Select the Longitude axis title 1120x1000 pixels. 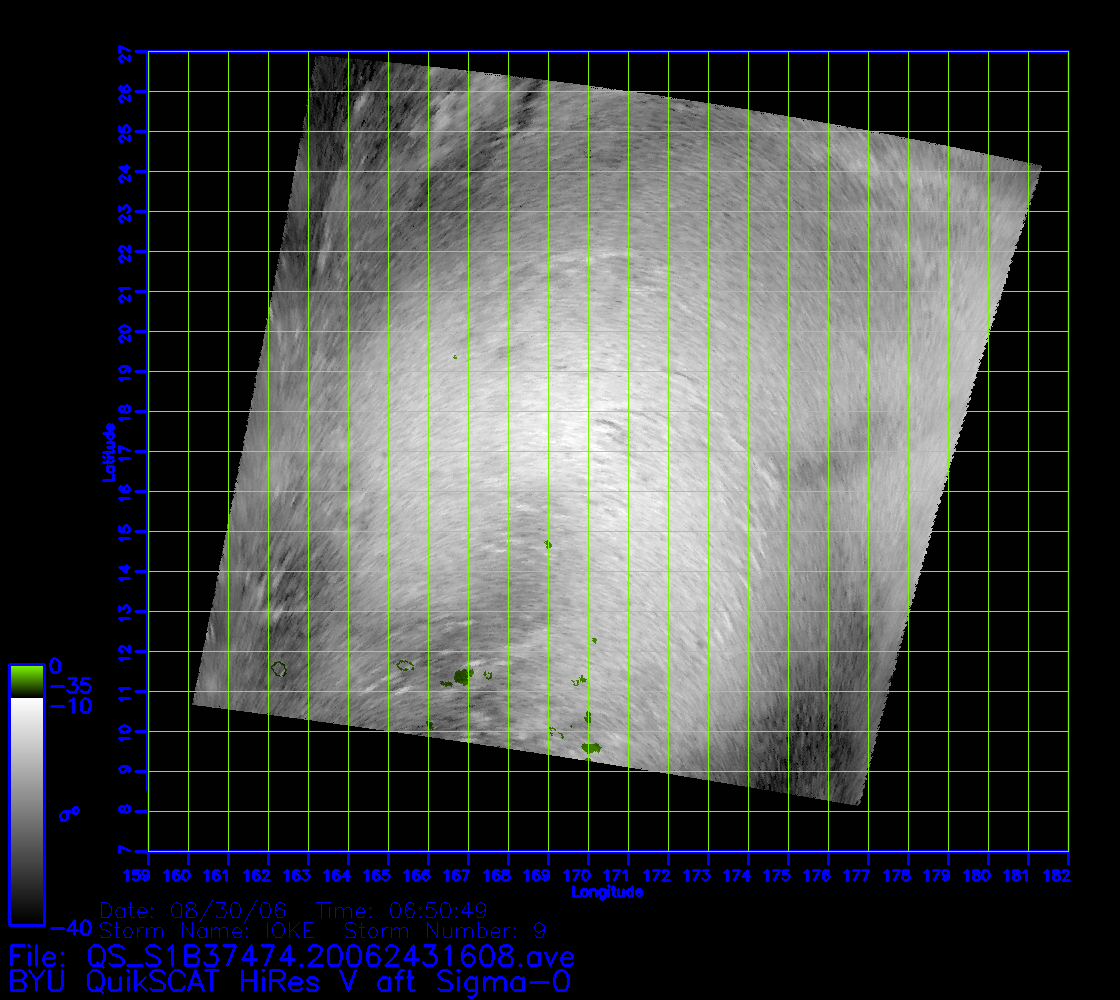click(x=606, y=892)
